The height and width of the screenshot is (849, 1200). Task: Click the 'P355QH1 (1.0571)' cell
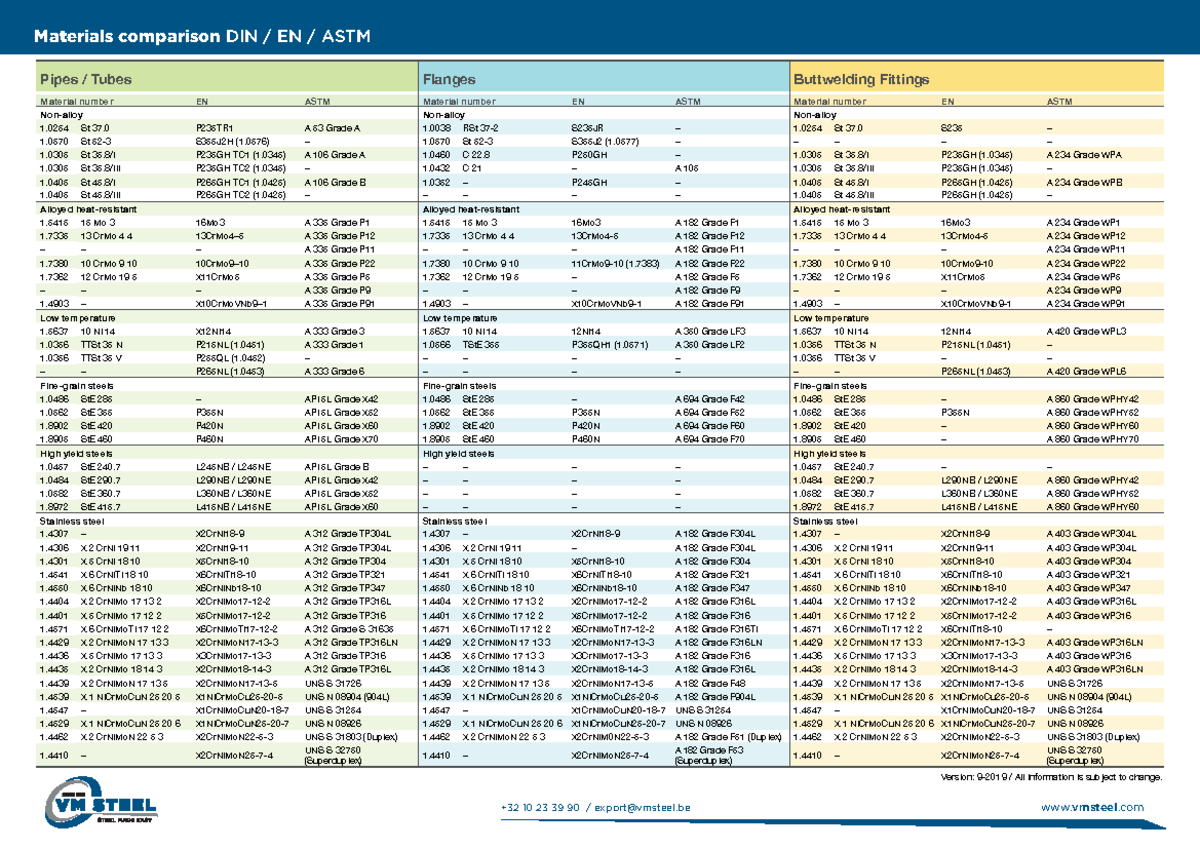[610, 344]
